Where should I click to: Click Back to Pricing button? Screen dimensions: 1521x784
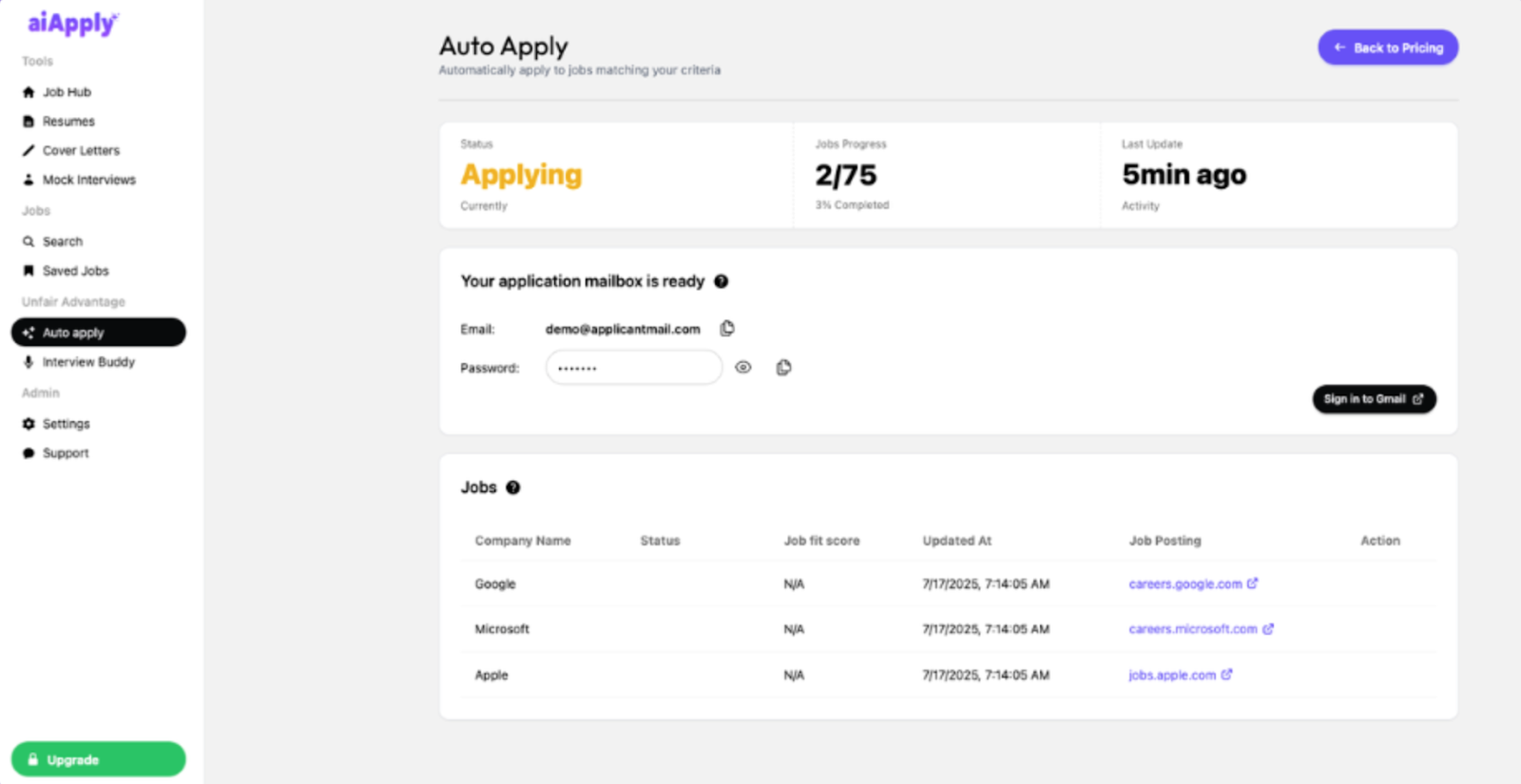(1387, 48)
